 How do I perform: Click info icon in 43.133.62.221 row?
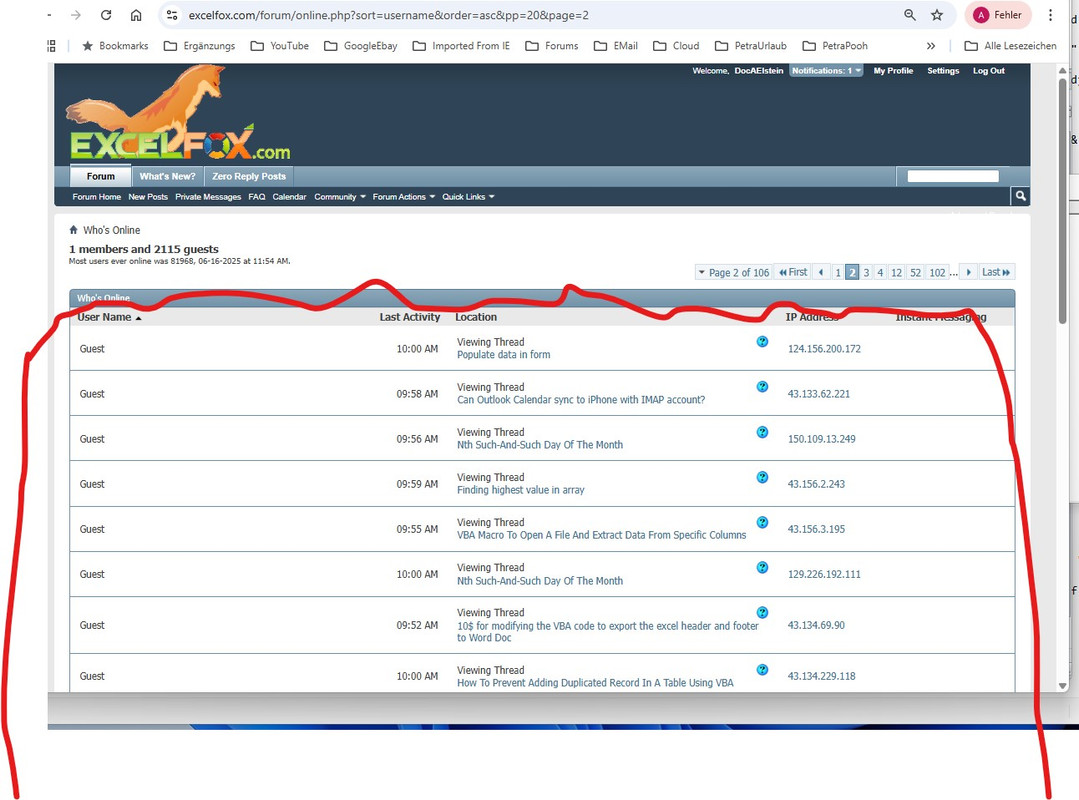pos(762,387)
